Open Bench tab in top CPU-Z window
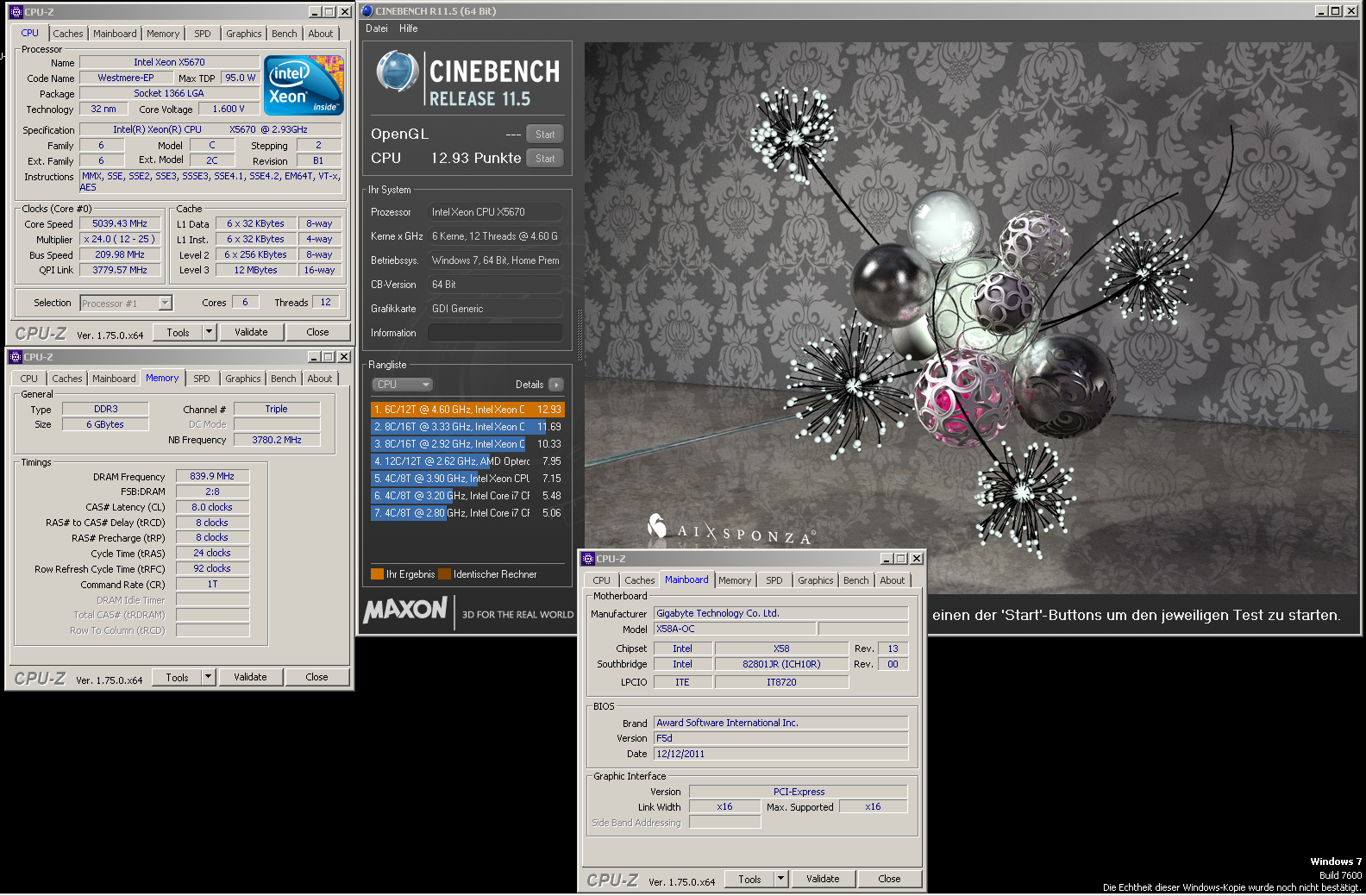 point(285,34)
